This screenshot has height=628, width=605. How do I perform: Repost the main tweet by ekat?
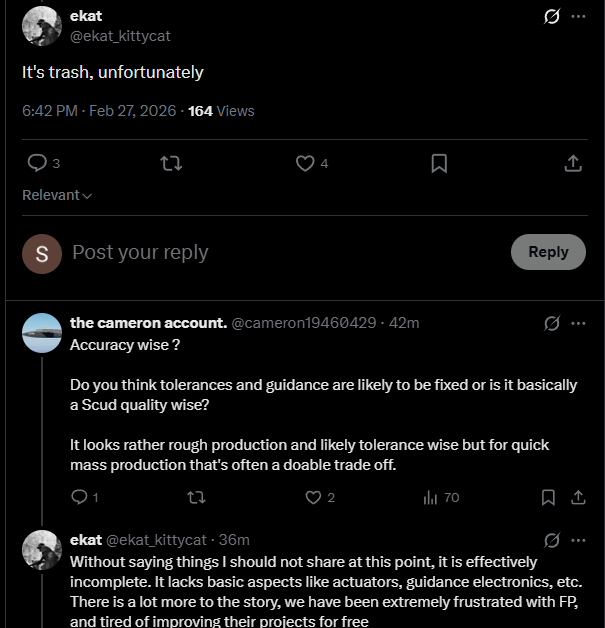tap(171, 163)
